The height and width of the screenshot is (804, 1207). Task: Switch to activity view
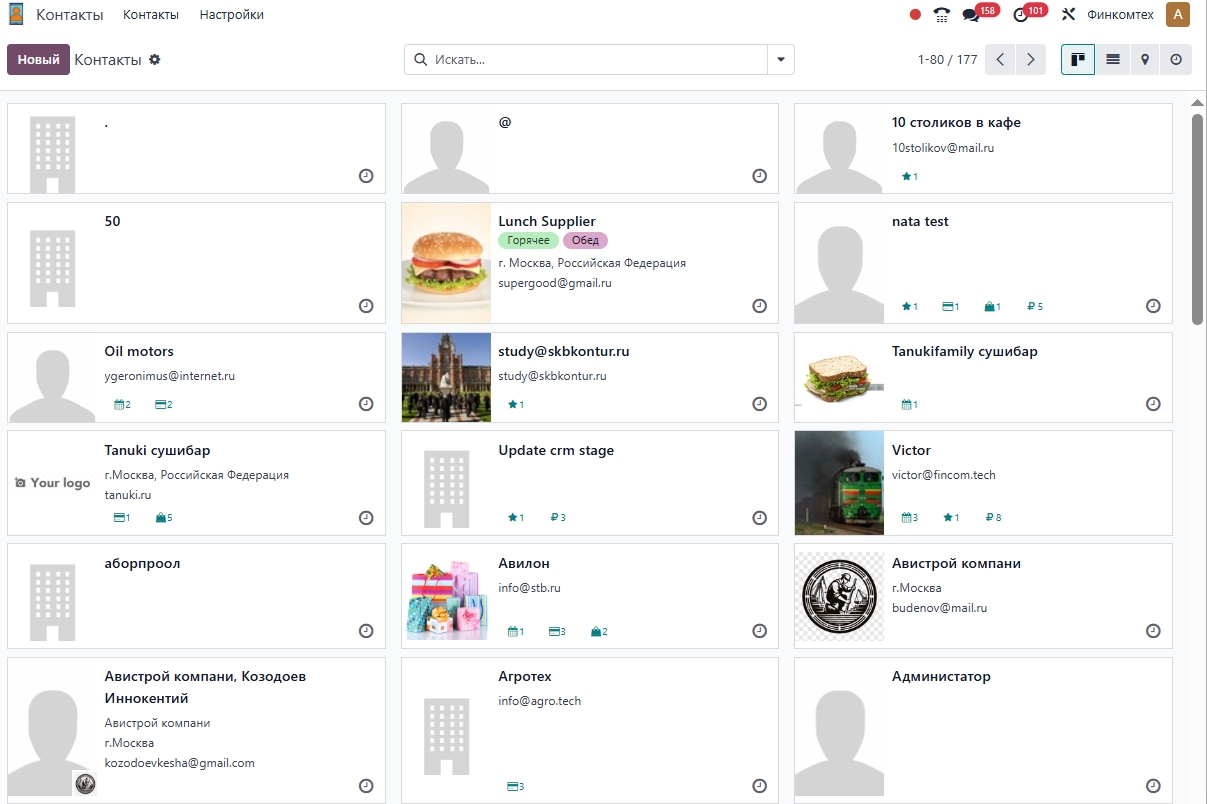click(x=1176, y=60)
